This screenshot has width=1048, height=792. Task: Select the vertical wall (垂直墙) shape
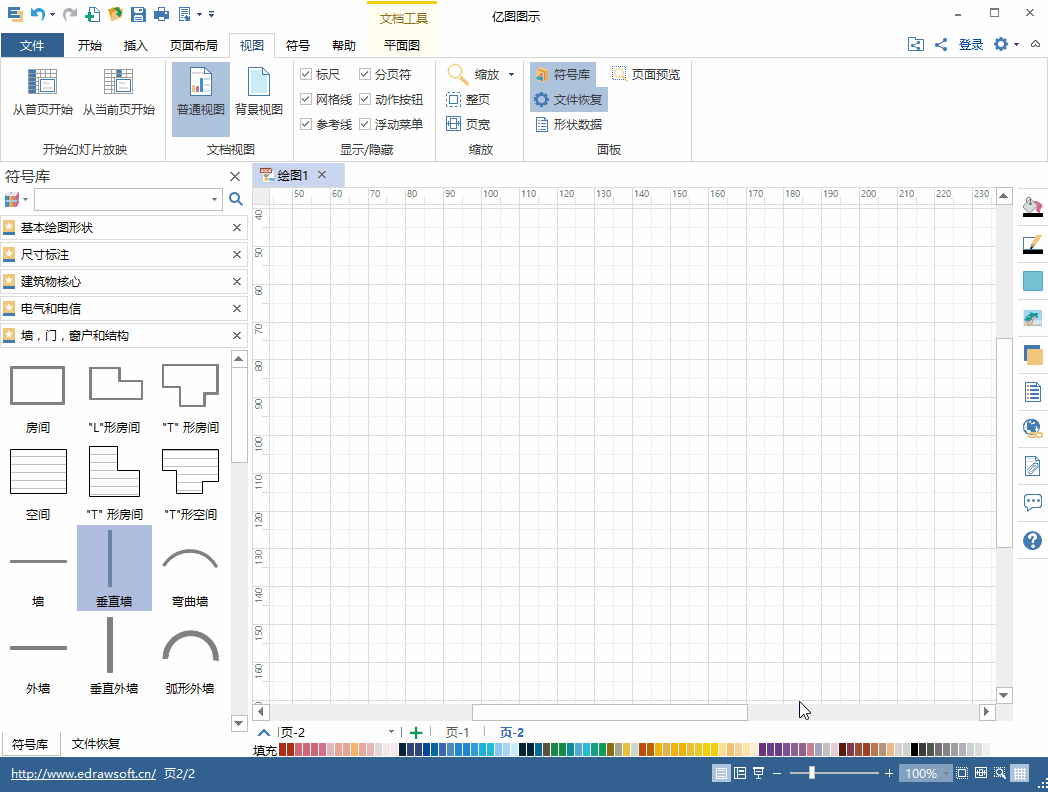114,568
